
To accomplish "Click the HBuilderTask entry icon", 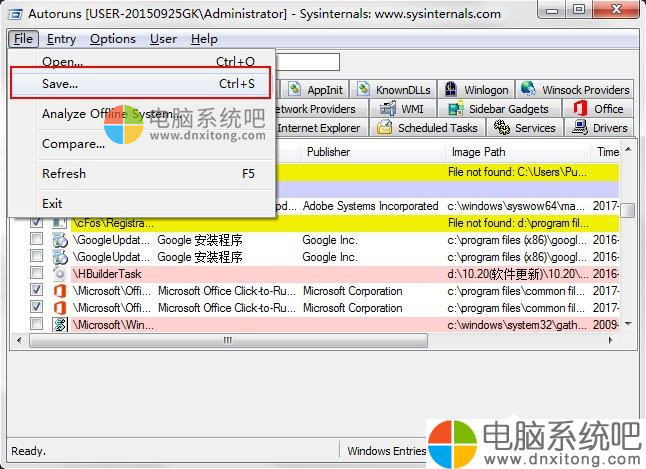I will coord(59,274).
